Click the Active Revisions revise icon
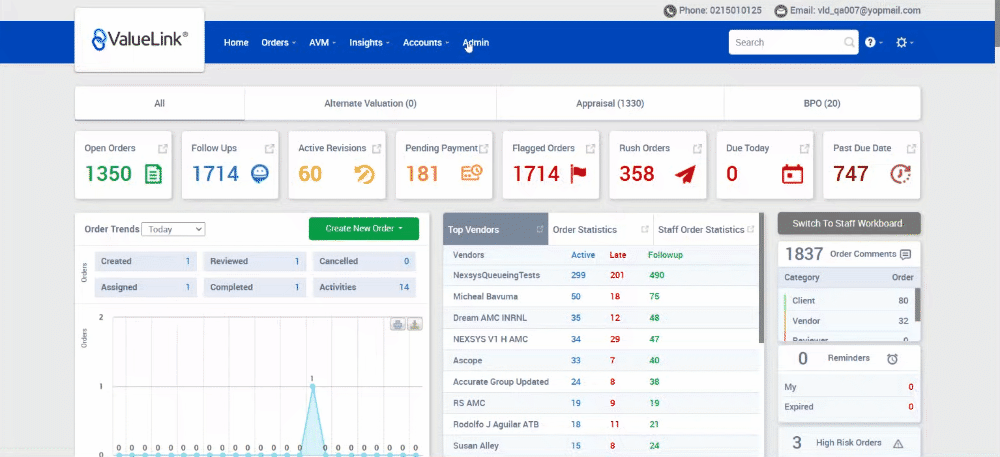Image resolution: width=1000 pixels, height=457 pixels. [x=365, y=174]
